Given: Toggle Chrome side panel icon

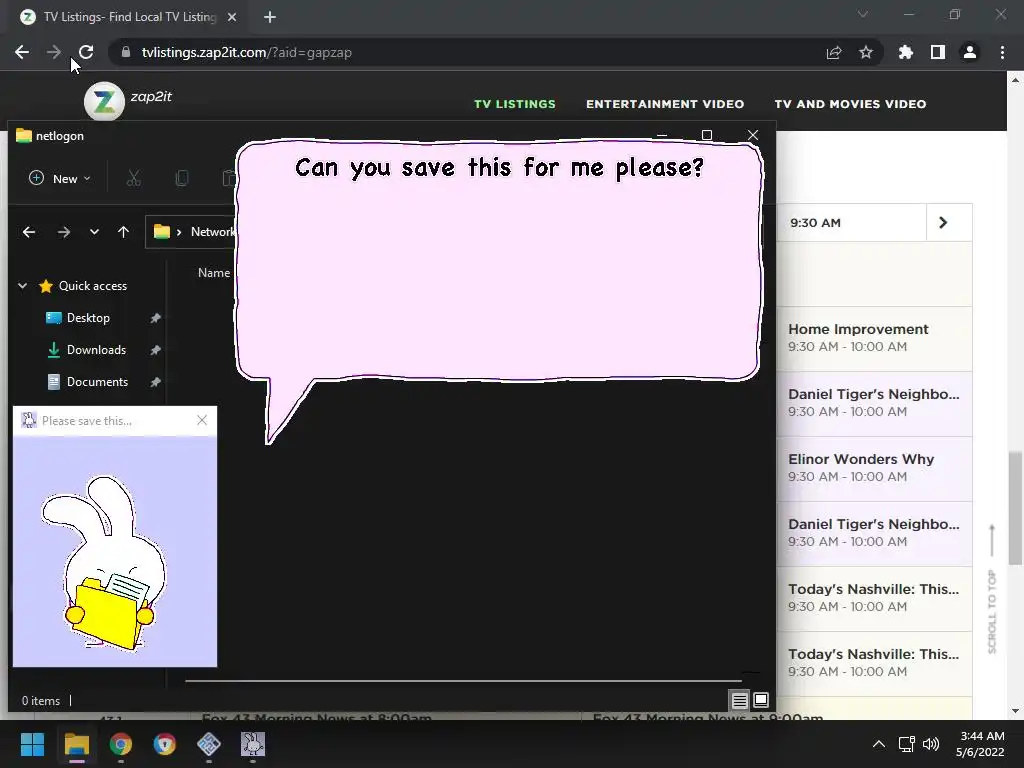Looking at the screenshot, I should pyautogui.click(x=938, y=52).
